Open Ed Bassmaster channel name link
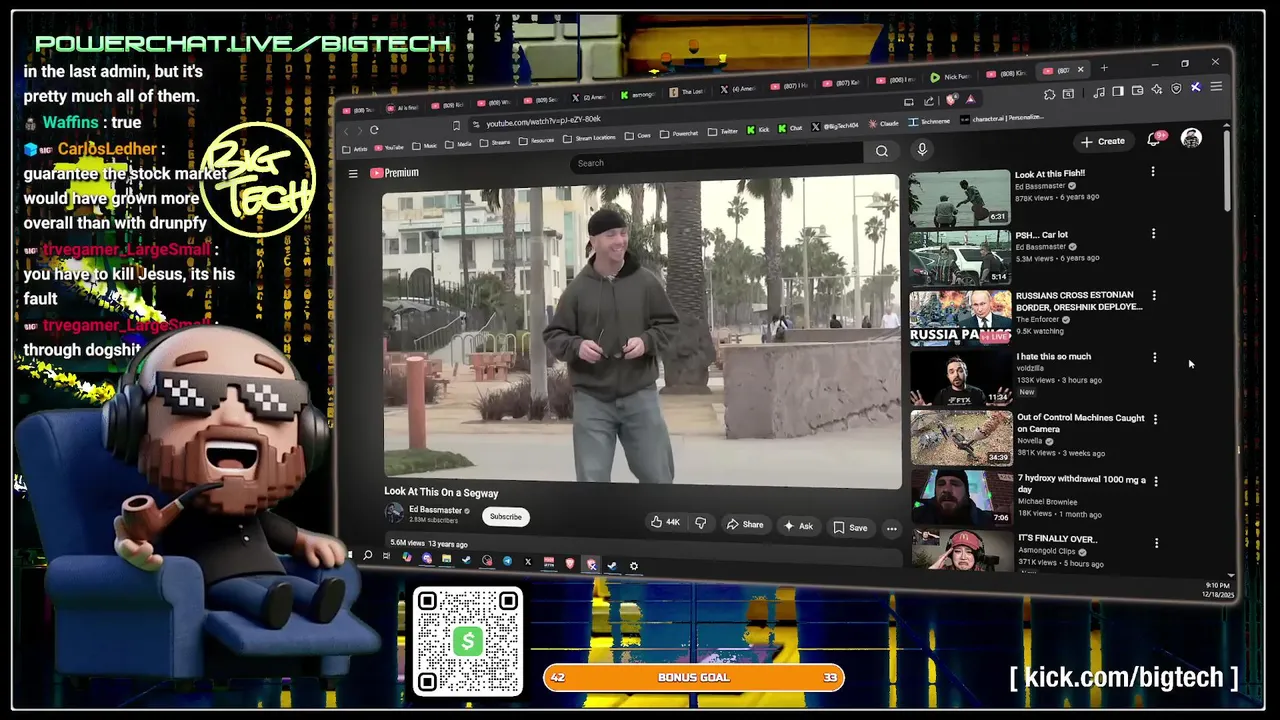Viewport: 1280px width, 720px height. click(435, 510)
